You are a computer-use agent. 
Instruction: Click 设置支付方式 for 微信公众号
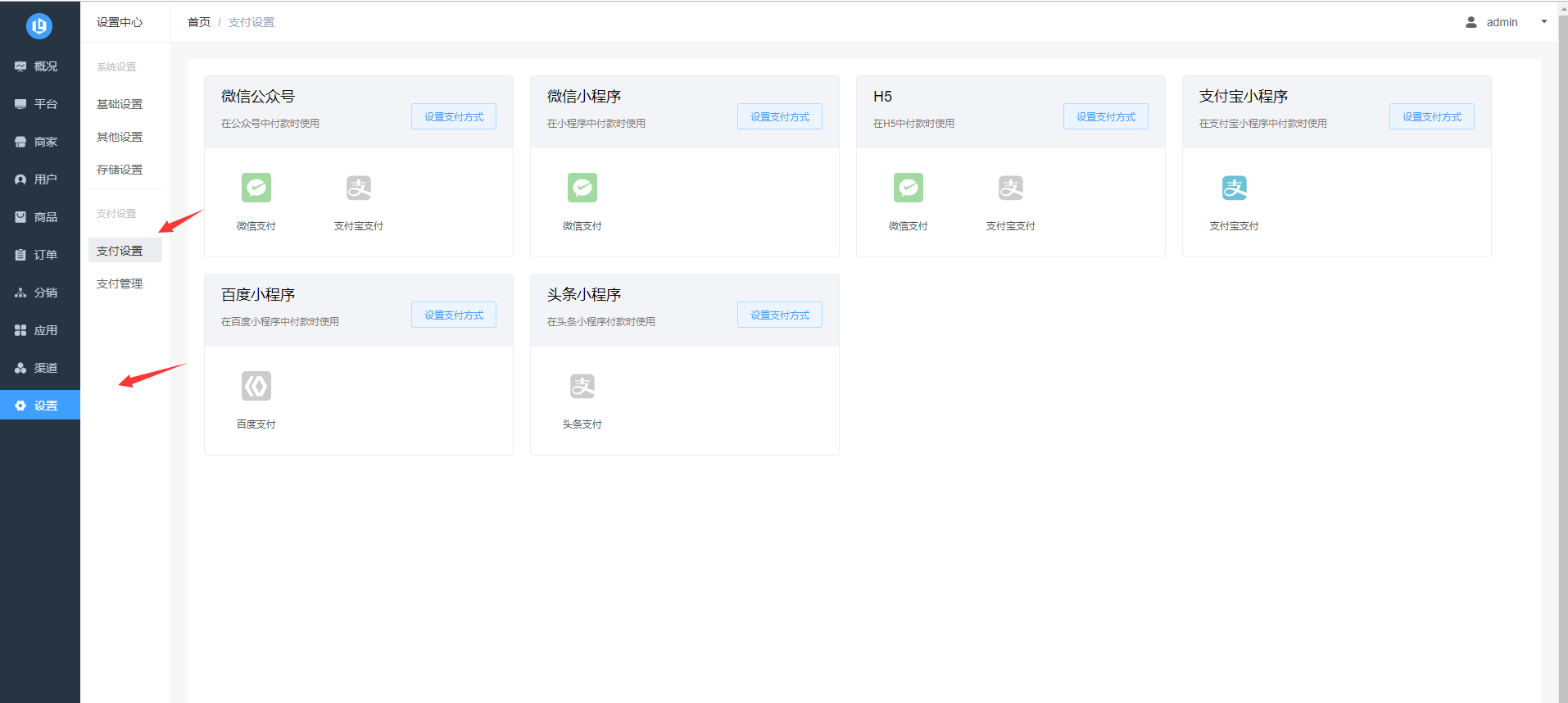(454, 116)
